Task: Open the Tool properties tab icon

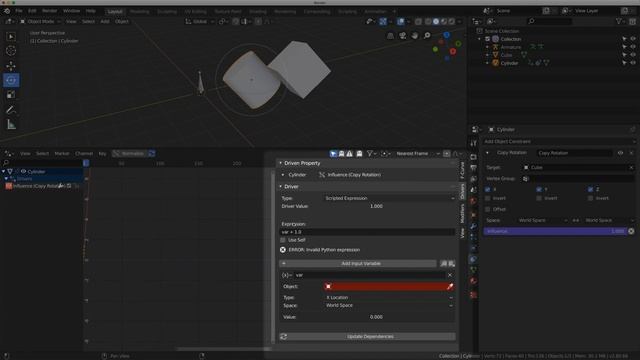Action: point(473,143)
